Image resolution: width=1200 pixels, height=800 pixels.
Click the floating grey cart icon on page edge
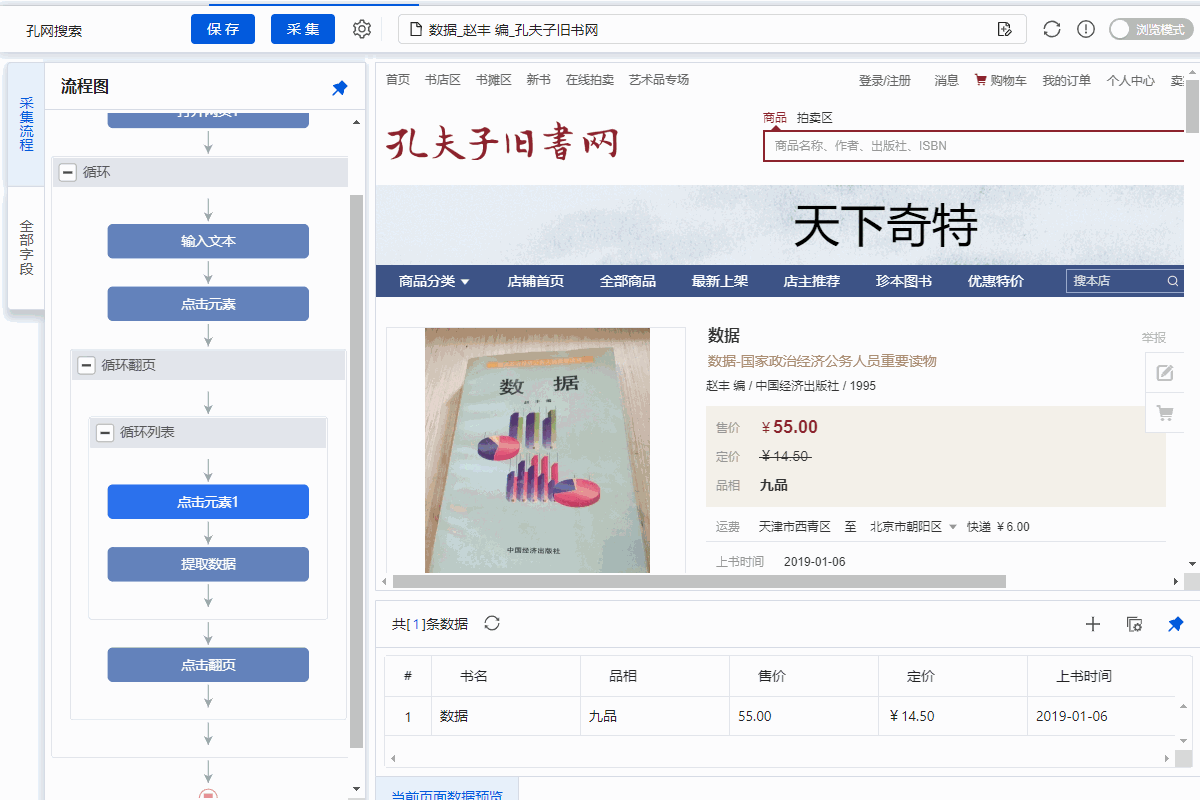[1165, 412]
